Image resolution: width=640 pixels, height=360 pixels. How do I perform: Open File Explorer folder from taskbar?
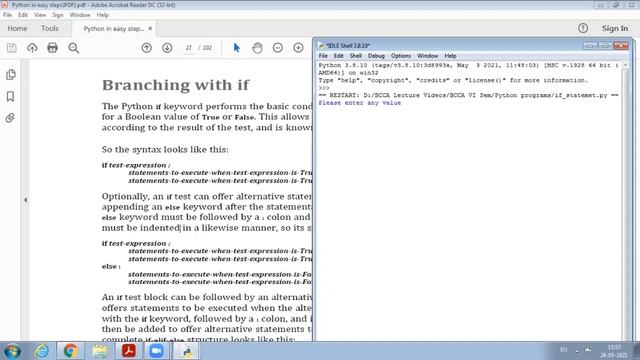click(100, 351)
